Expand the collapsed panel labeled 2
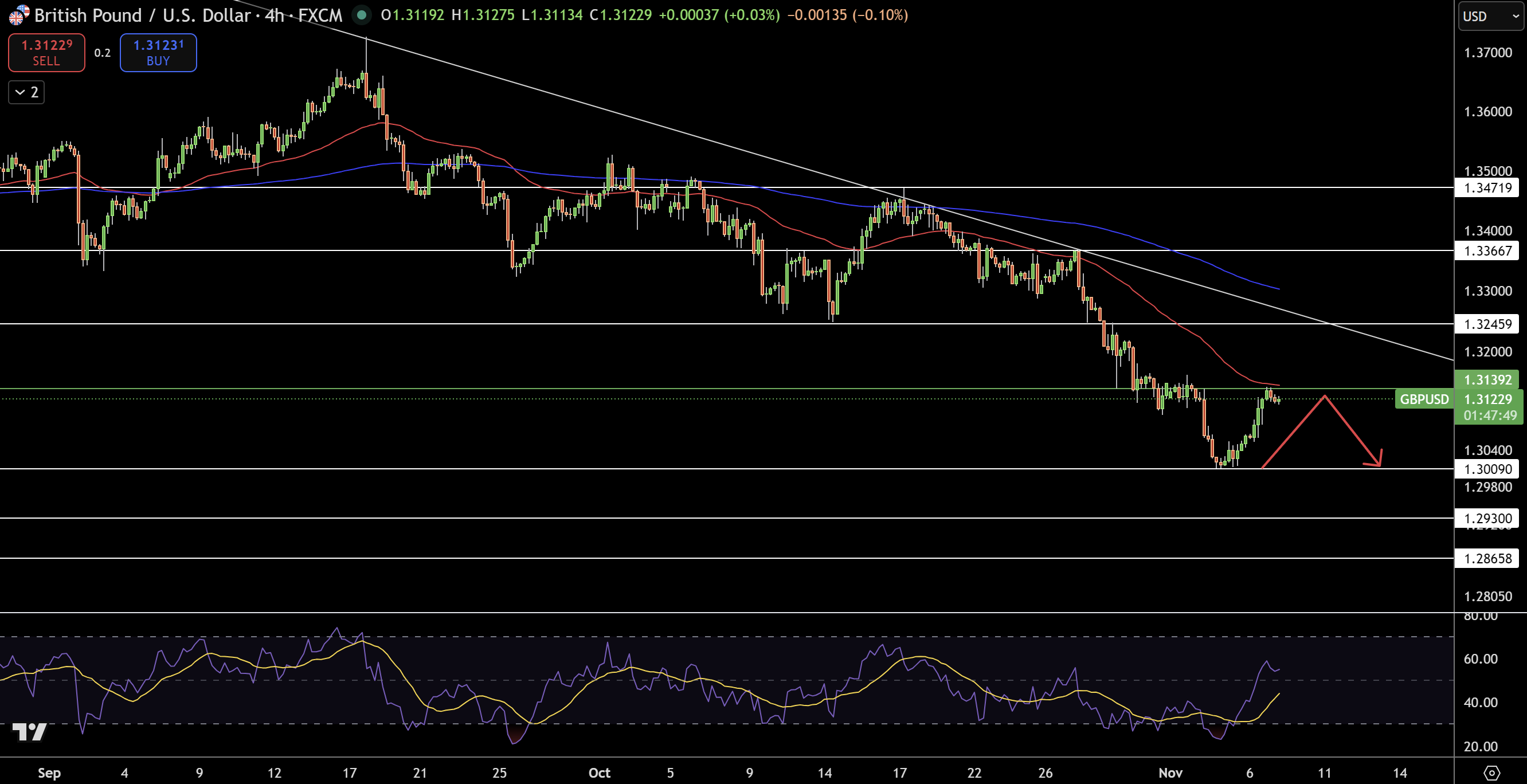 (25, 92)
